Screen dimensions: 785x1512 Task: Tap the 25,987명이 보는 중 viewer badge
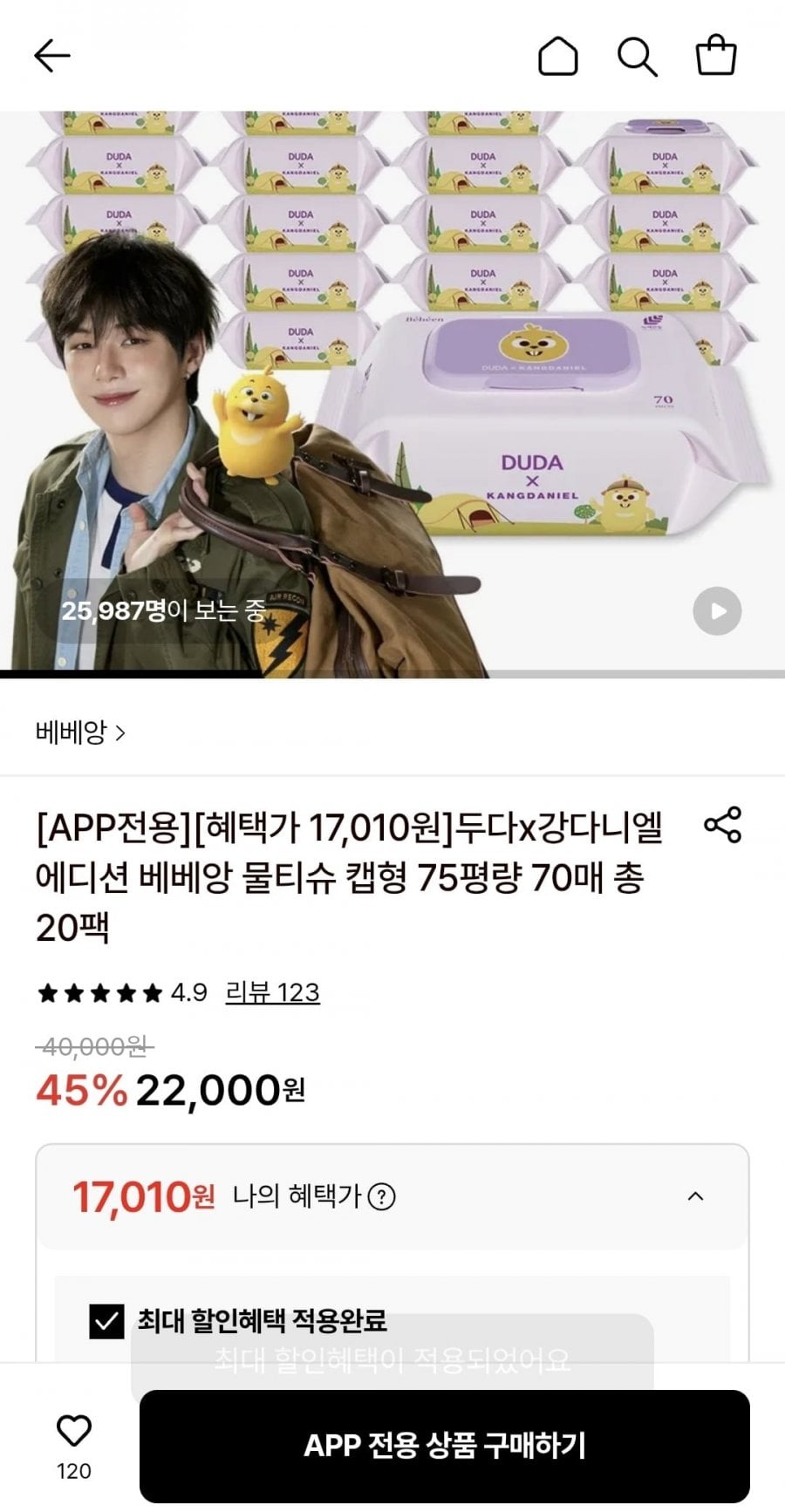(163, 610)
